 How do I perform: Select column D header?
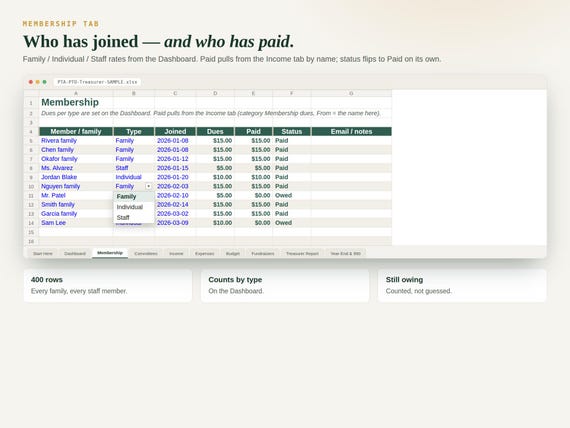point(215,93)
